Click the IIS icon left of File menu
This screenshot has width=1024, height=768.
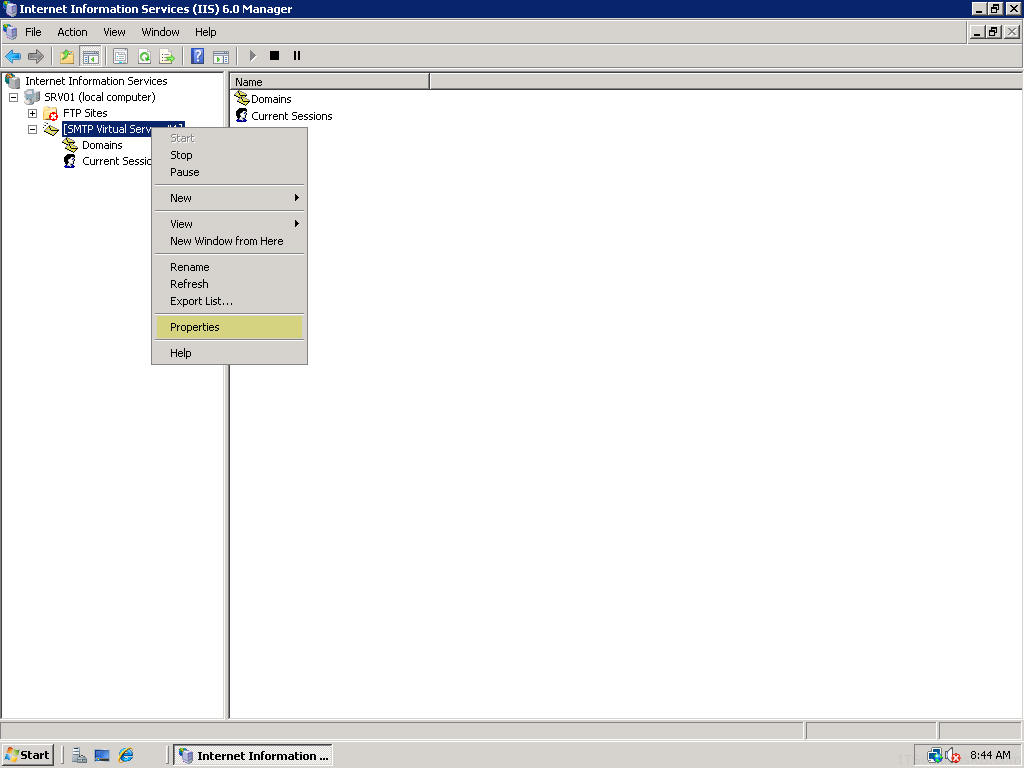[10, 31]
